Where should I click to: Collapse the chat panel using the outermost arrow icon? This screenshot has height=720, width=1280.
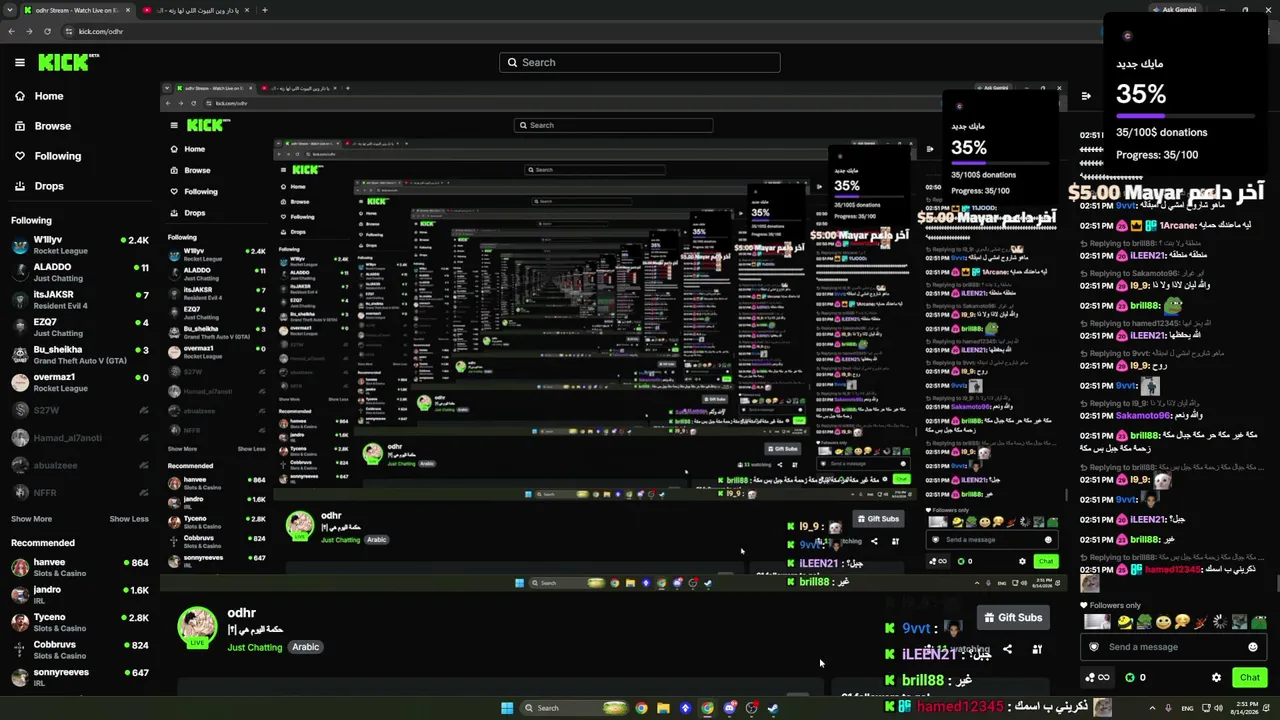(x=1086, y=96)
